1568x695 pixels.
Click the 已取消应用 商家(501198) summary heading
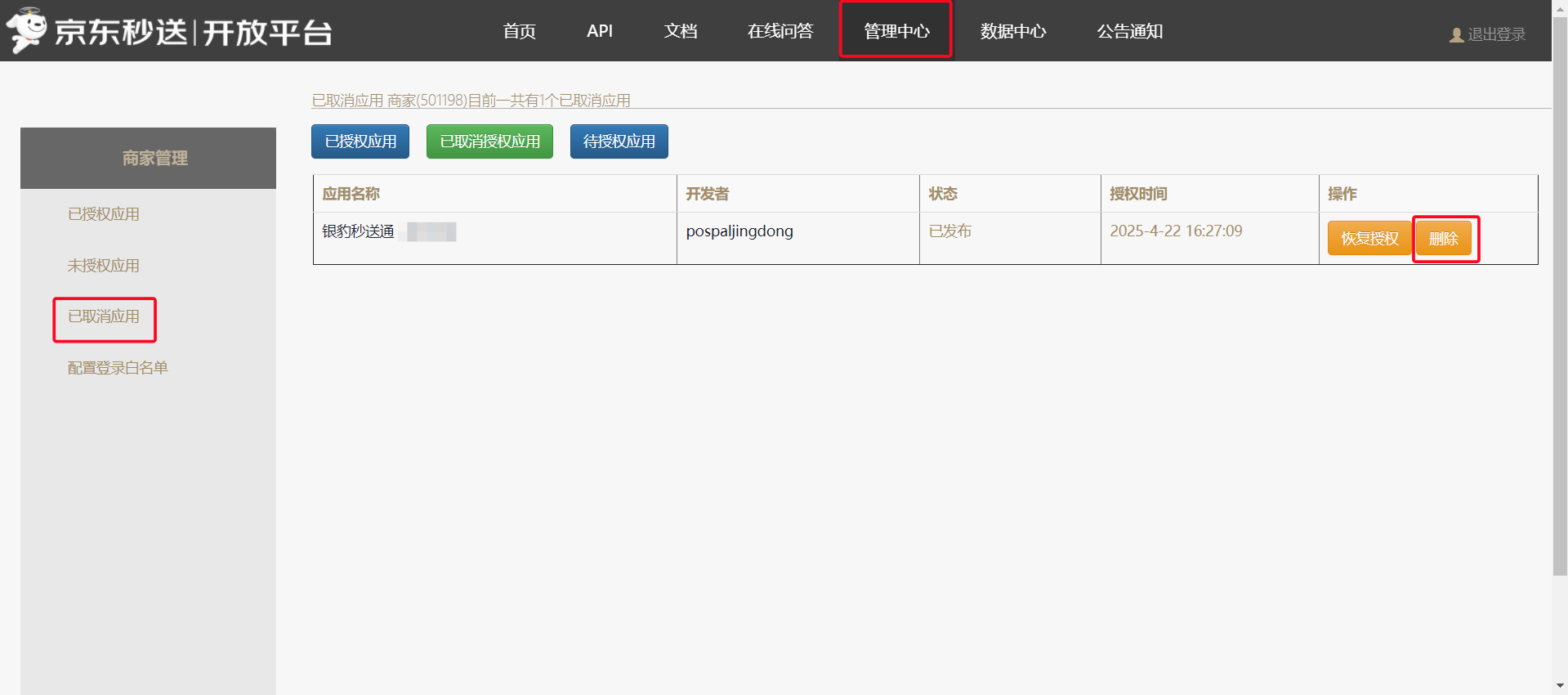coord(471,101)
